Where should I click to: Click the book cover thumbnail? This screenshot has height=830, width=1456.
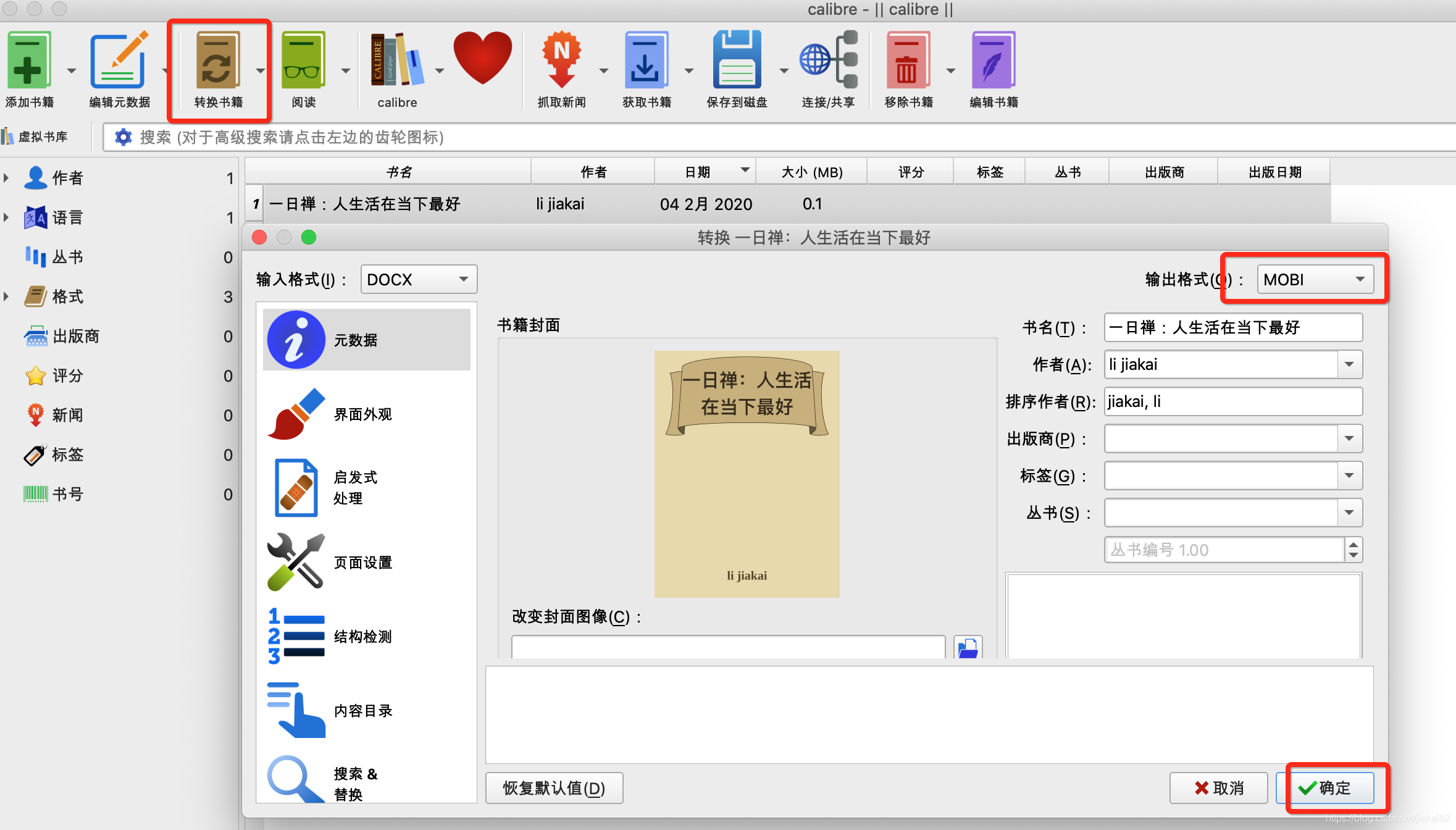747,474
